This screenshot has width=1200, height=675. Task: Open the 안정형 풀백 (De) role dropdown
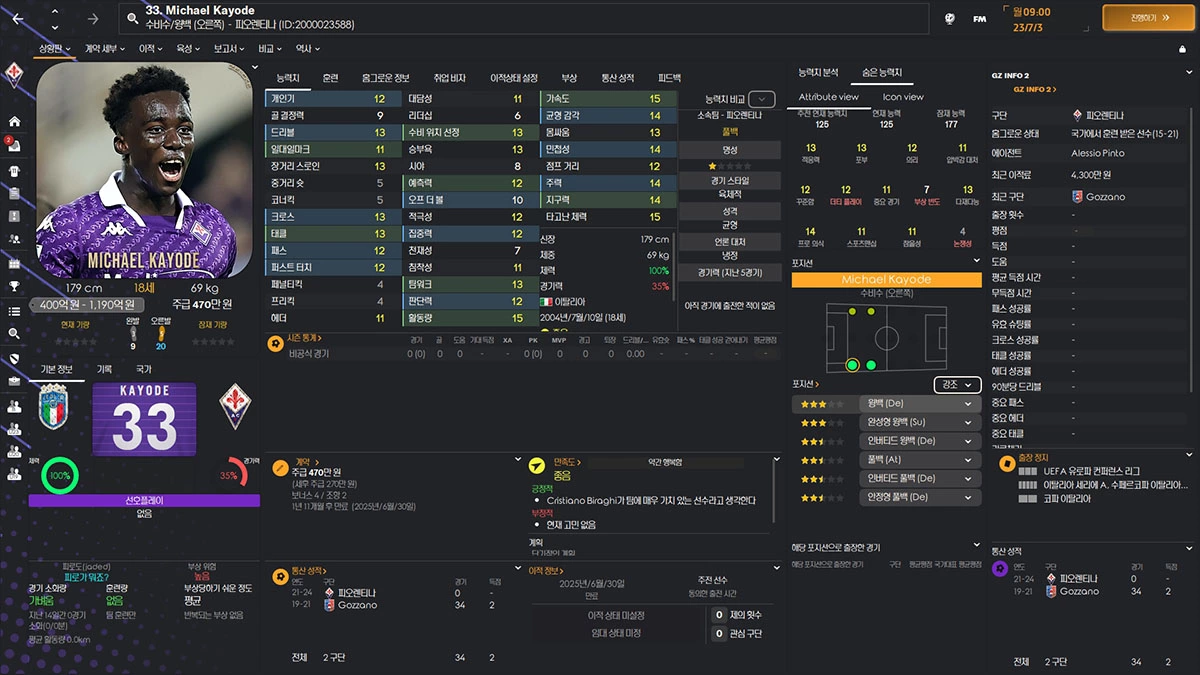920,497
